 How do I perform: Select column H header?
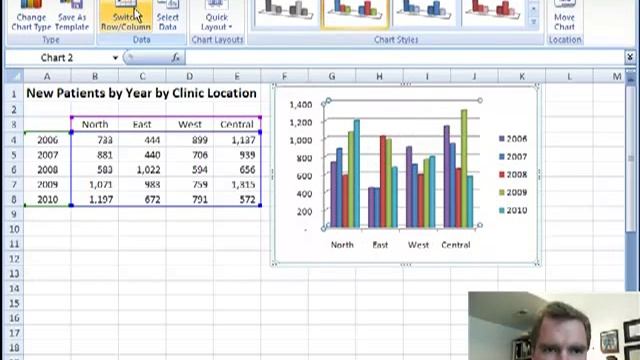[379, 76]
